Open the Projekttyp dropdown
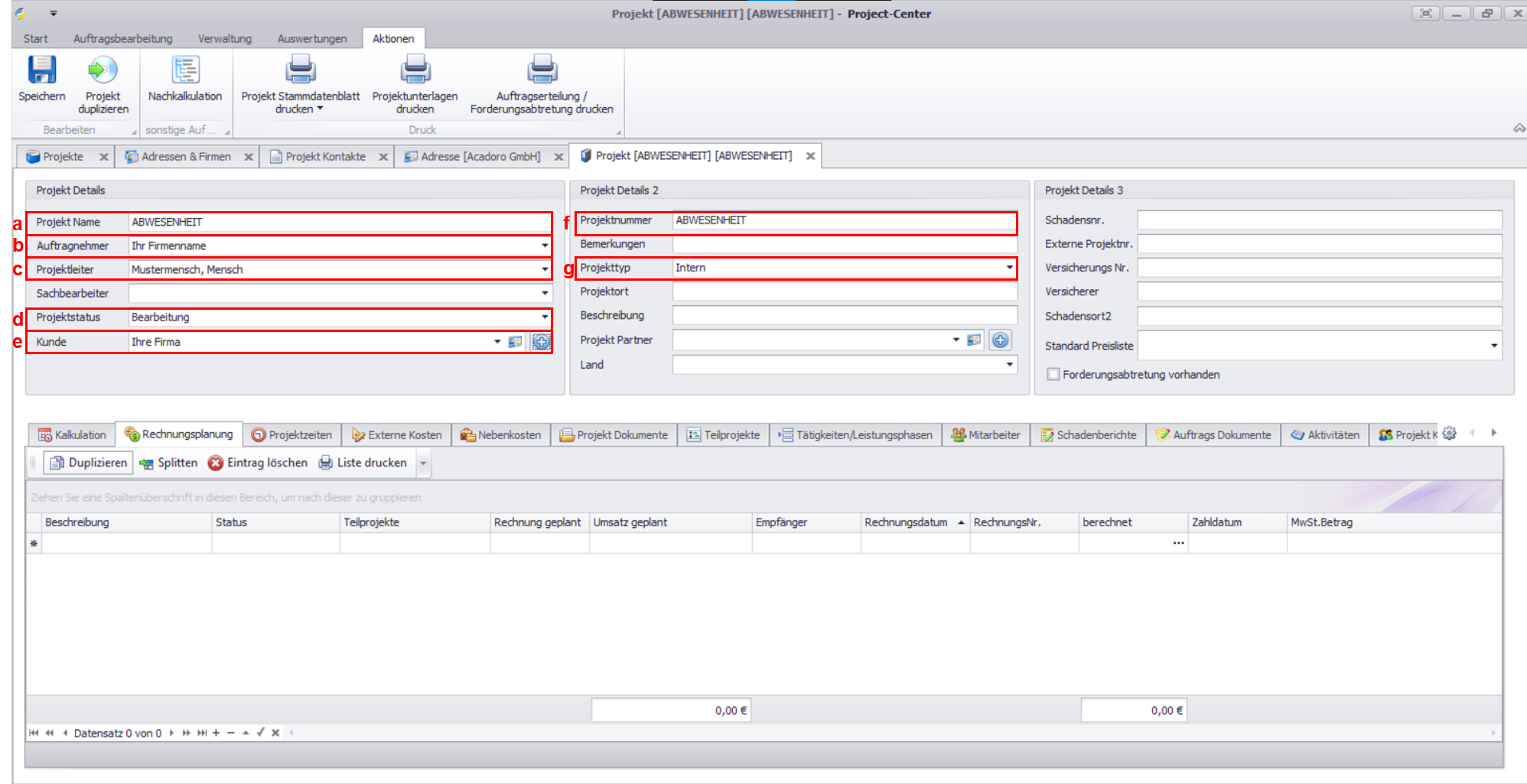This screenshot has height=784, width=1527. point(1009,268)
